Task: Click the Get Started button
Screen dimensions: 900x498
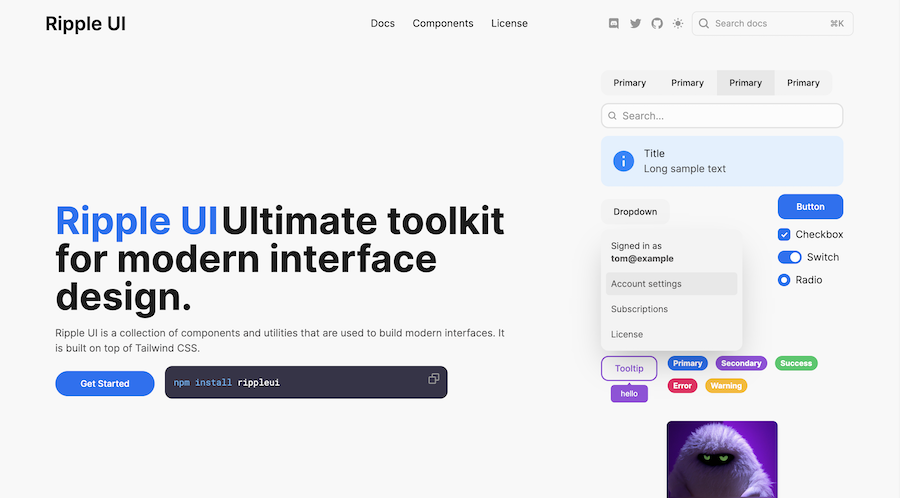Action: 105,383
